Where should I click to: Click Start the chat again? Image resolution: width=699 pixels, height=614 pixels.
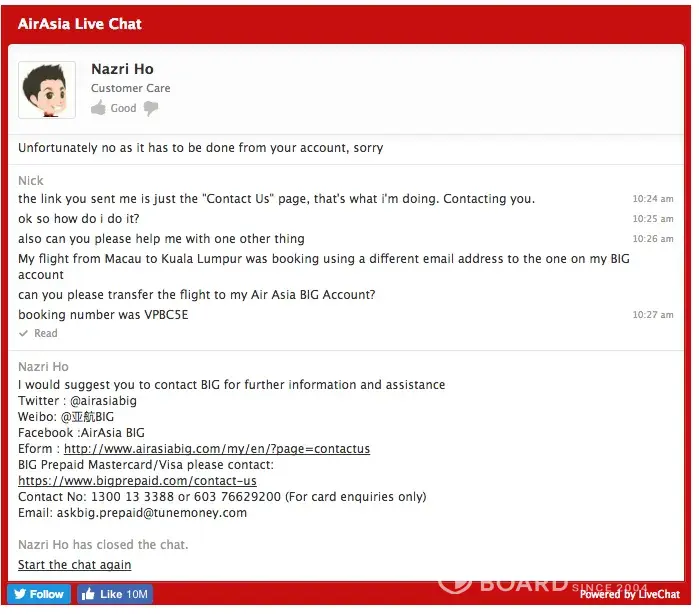click(74, 565)
